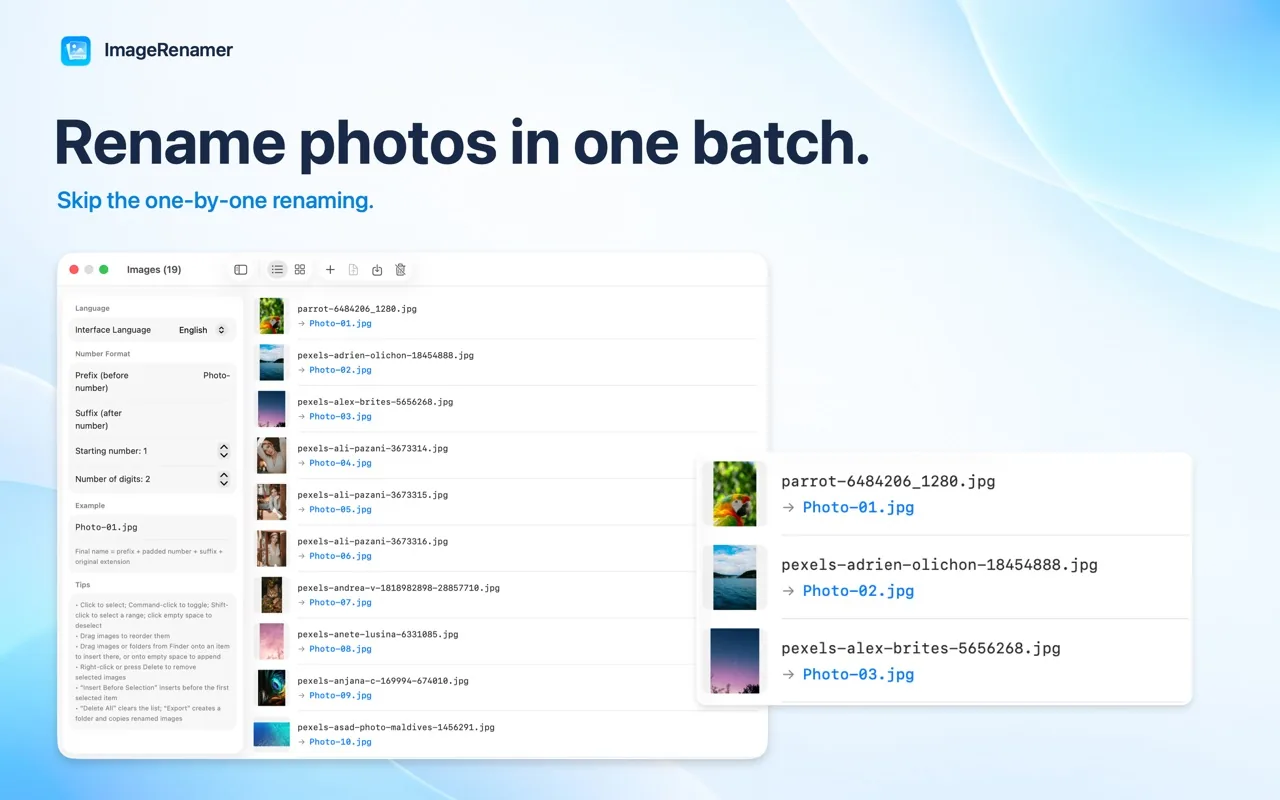Viewport: 1280px width, 800px height.
Task: Click the ImageRenamer app logo
Action: (76, 50)
